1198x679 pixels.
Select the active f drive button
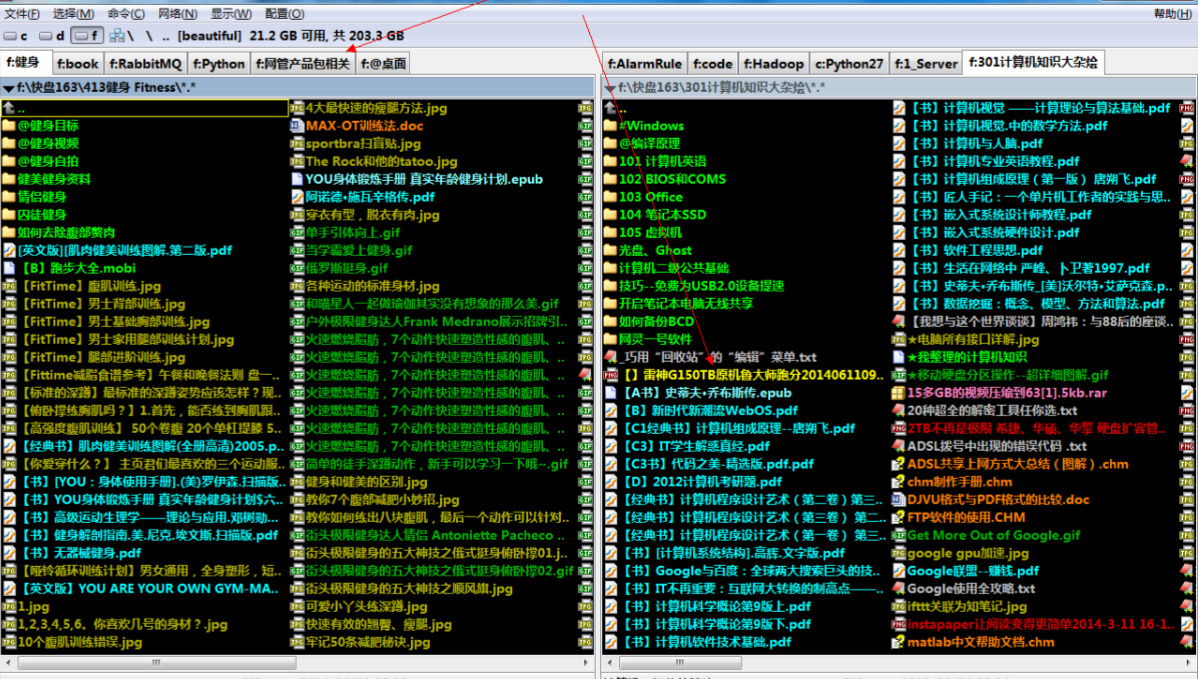pyautogui.click(x=86, y=36)
